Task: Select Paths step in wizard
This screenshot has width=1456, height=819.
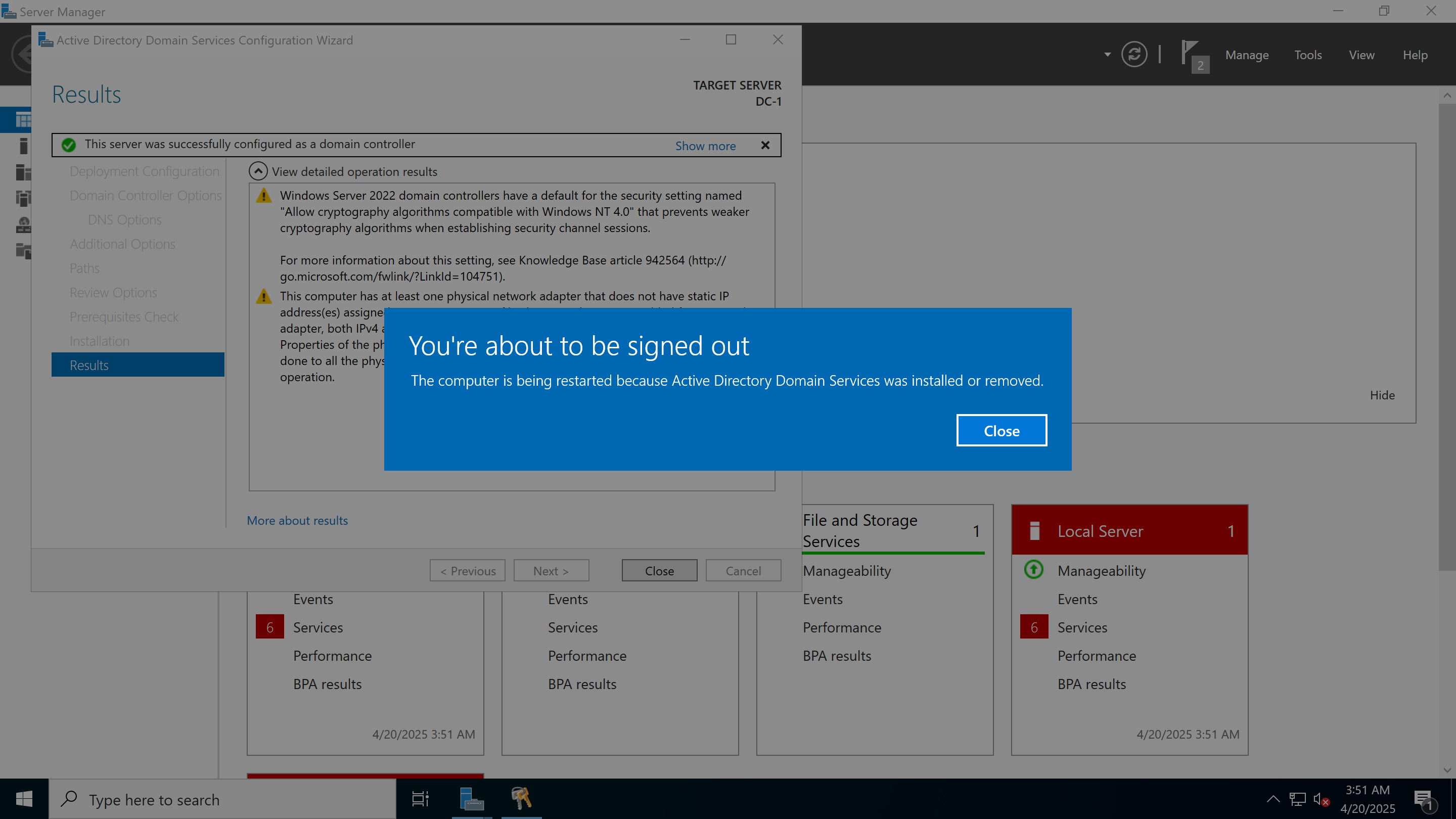Action: click(x=84, y=268)
